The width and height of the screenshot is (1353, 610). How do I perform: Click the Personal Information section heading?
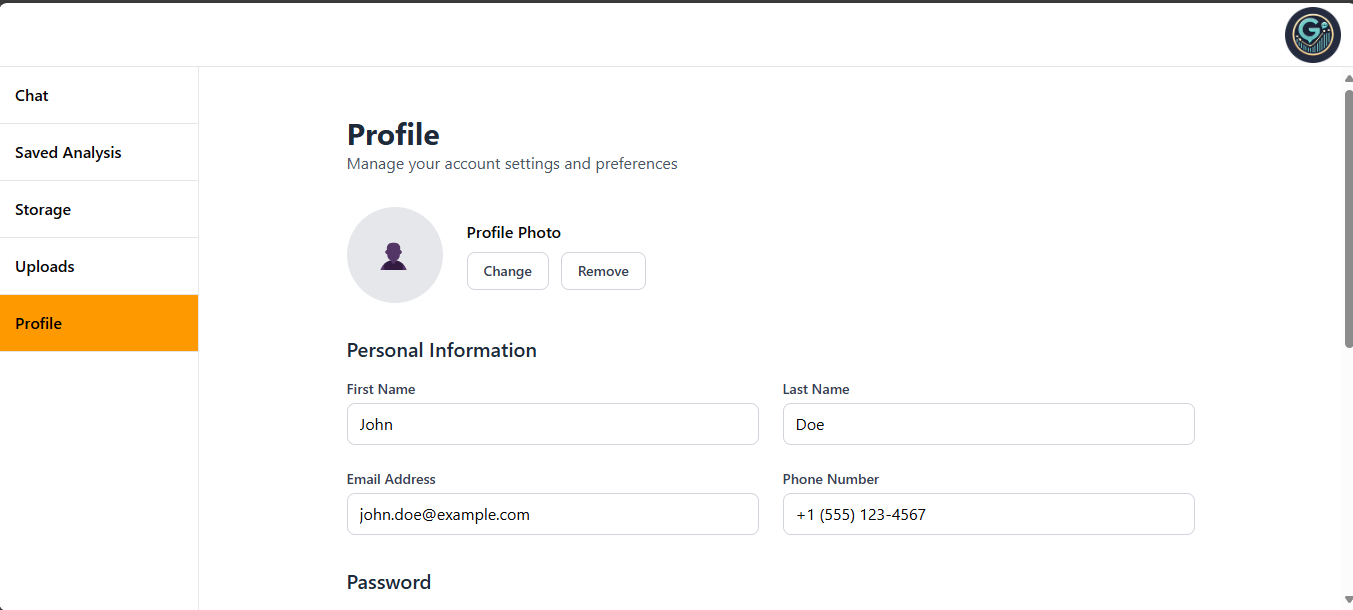click(441, 350)
